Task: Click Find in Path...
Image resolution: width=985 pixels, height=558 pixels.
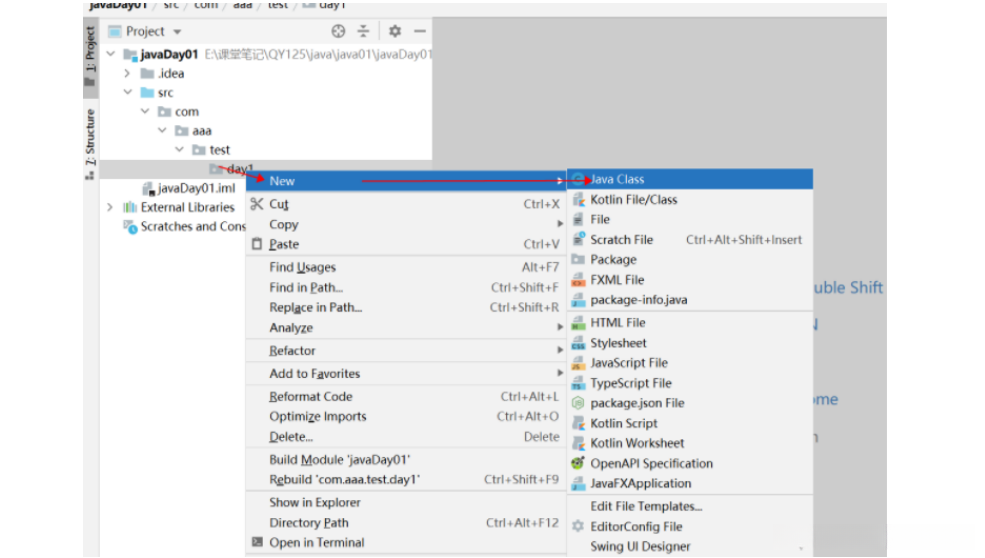Action: coord(406,287)
